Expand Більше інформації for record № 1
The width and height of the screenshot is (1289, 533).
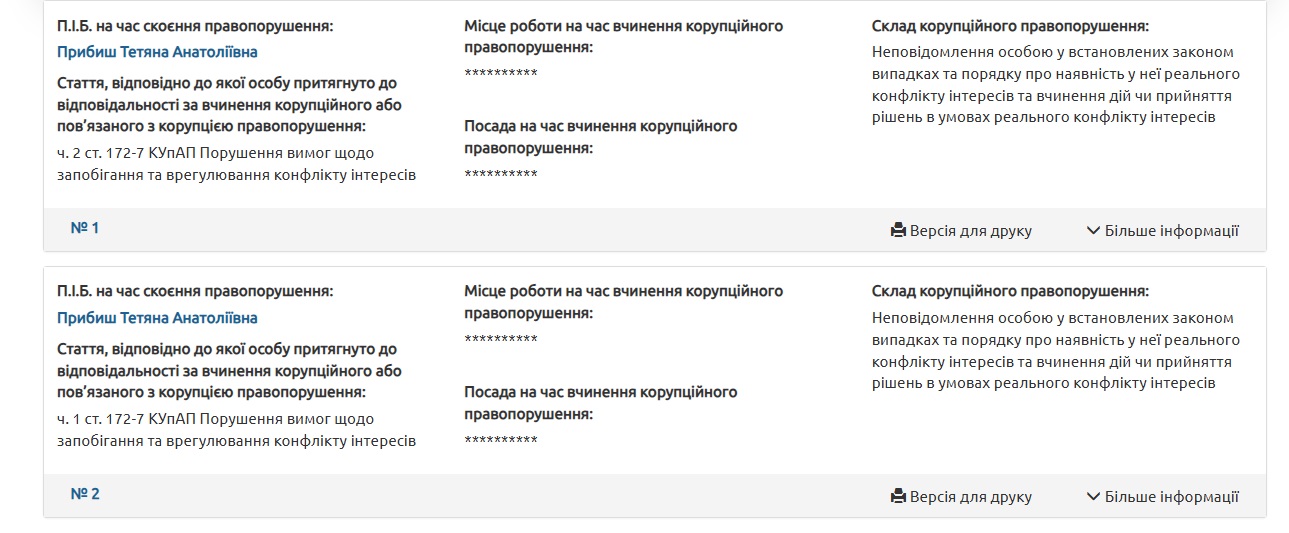point(1163,231)
